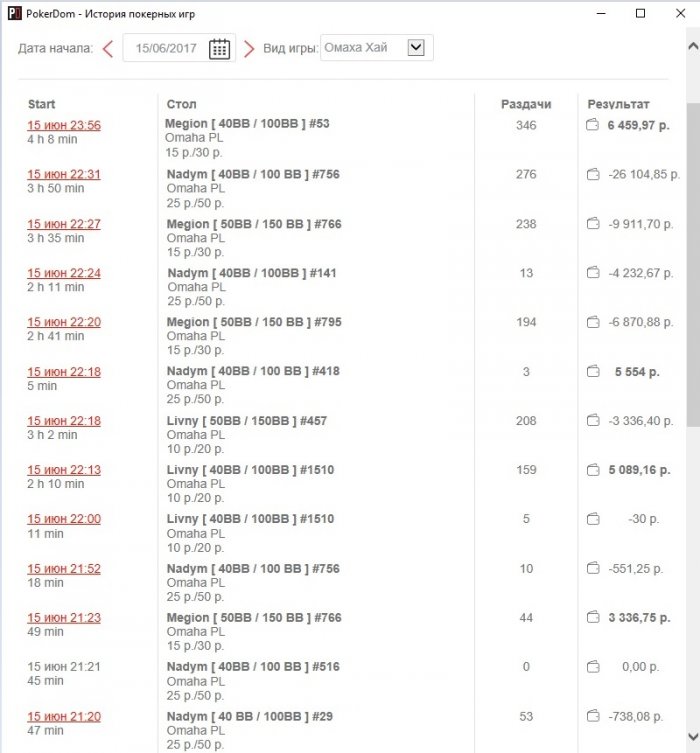Click wallet icon next to -551,25 р.
The height and width of the screenshot is (753, 700).
click(x=593, y=569)
